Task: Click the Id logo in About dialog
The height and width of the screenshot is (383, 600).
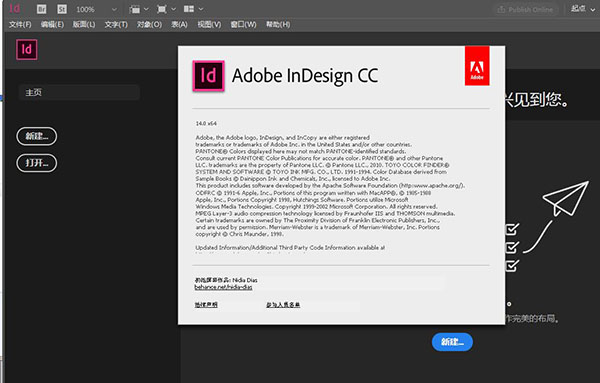Action: [209, 75]
